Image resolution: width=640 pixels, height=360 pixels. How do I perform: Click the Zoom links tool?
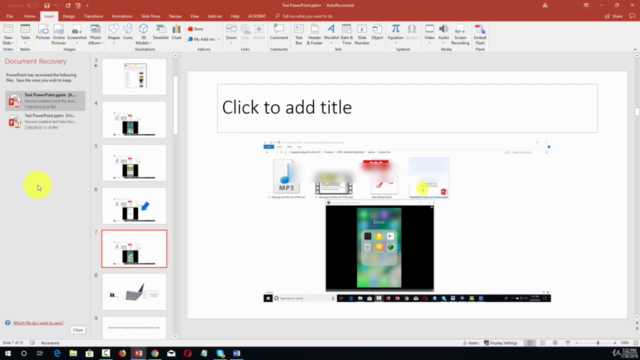click(x=231, y=33)
